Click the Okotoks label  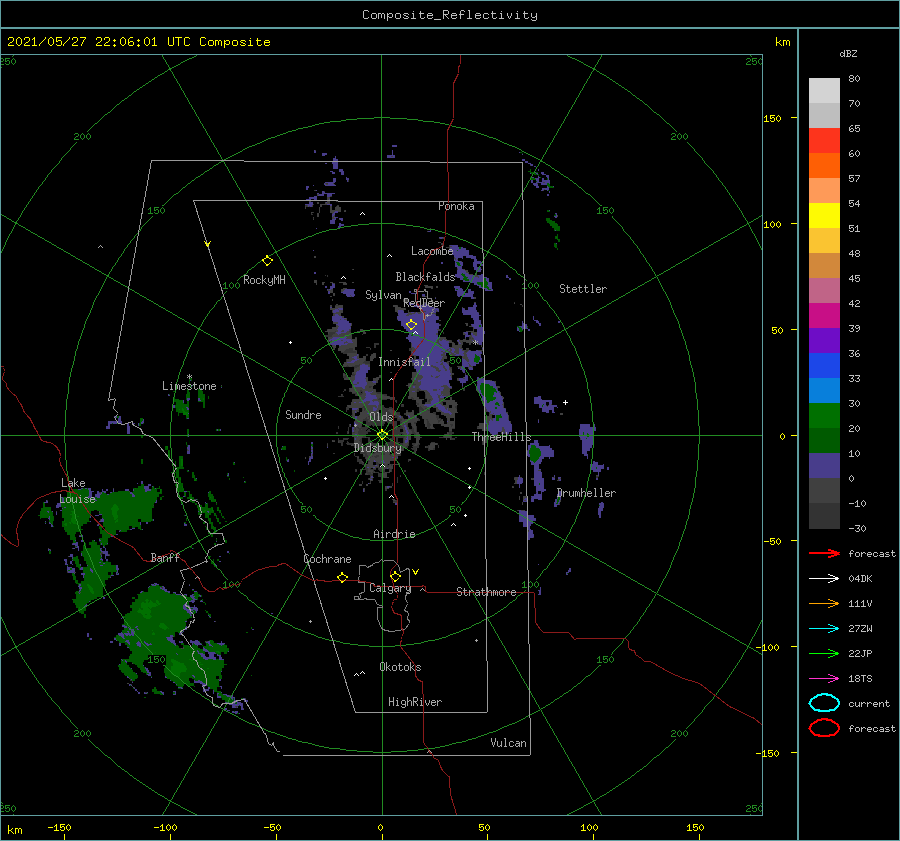[x=400, y=667]
